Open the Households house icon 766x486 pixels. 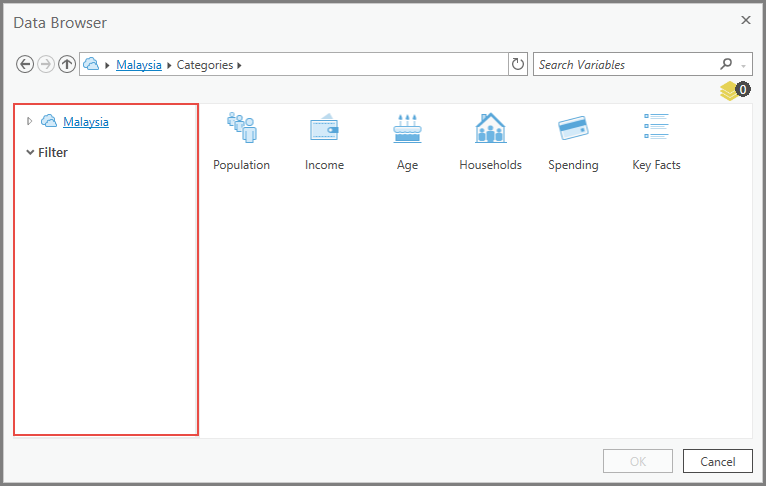[490, 128]
